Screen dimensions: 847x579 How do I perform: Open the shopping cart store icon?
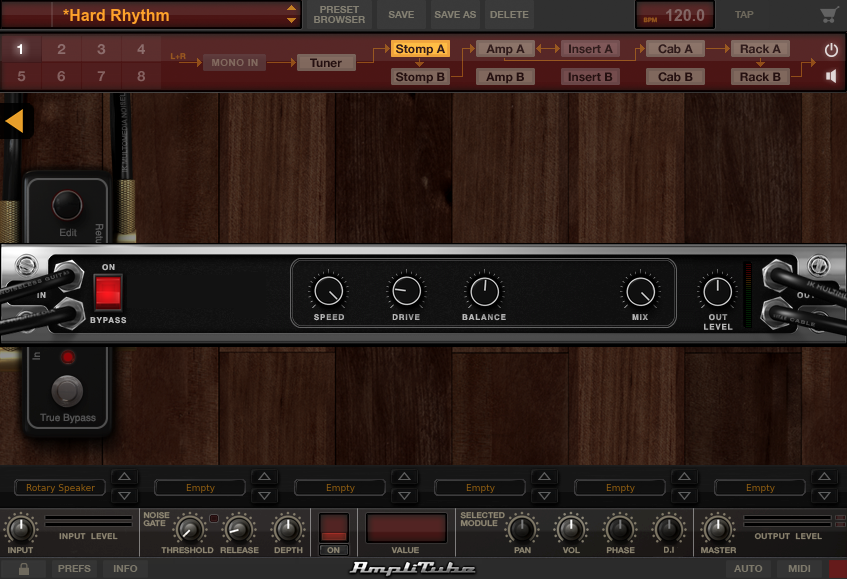829,15
